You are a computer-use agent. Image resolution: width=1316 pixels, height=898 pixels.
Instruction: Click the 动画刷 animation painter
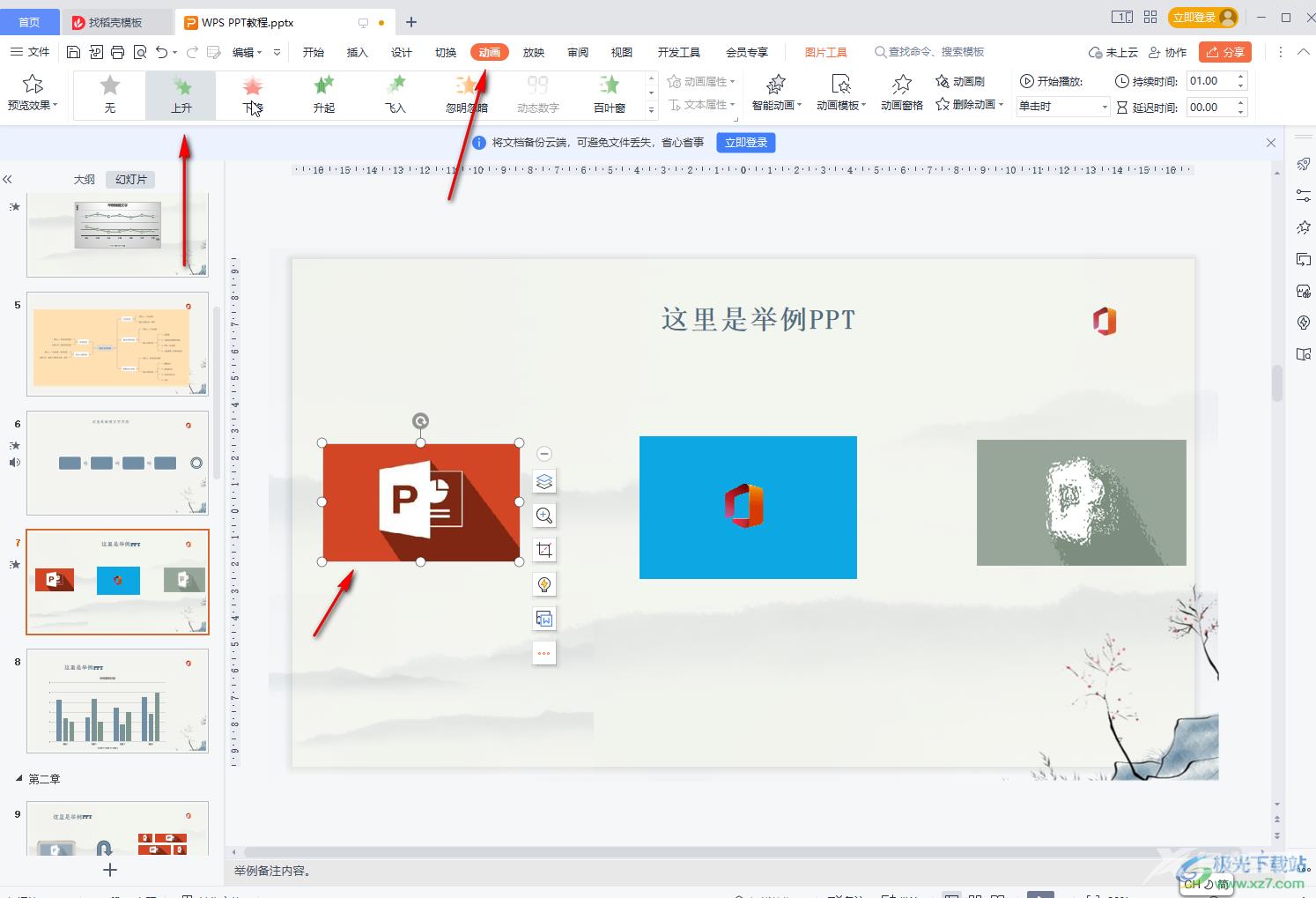(960, 81)
